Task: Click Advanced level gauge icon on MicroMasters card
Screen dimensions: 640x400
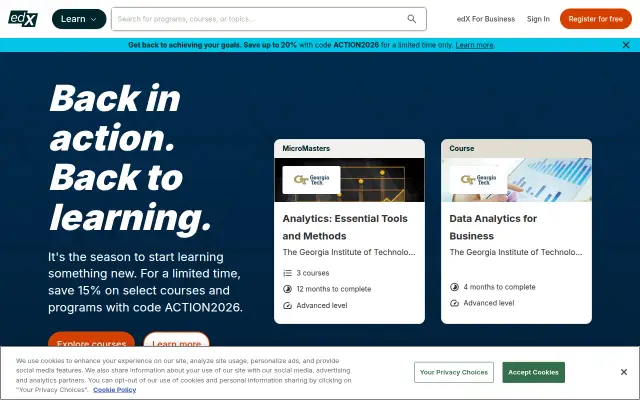Action: point(287,305)
